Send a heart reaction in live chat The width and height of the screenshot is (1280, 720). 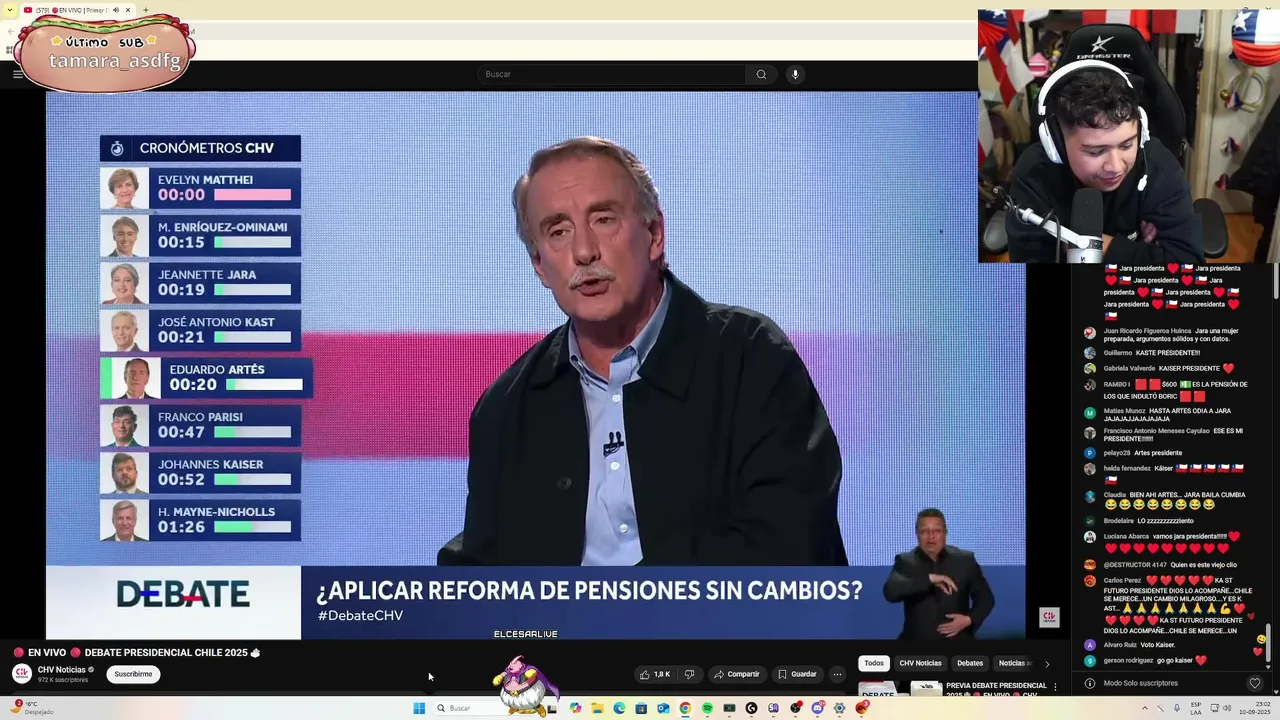[x=1255, y=683]
